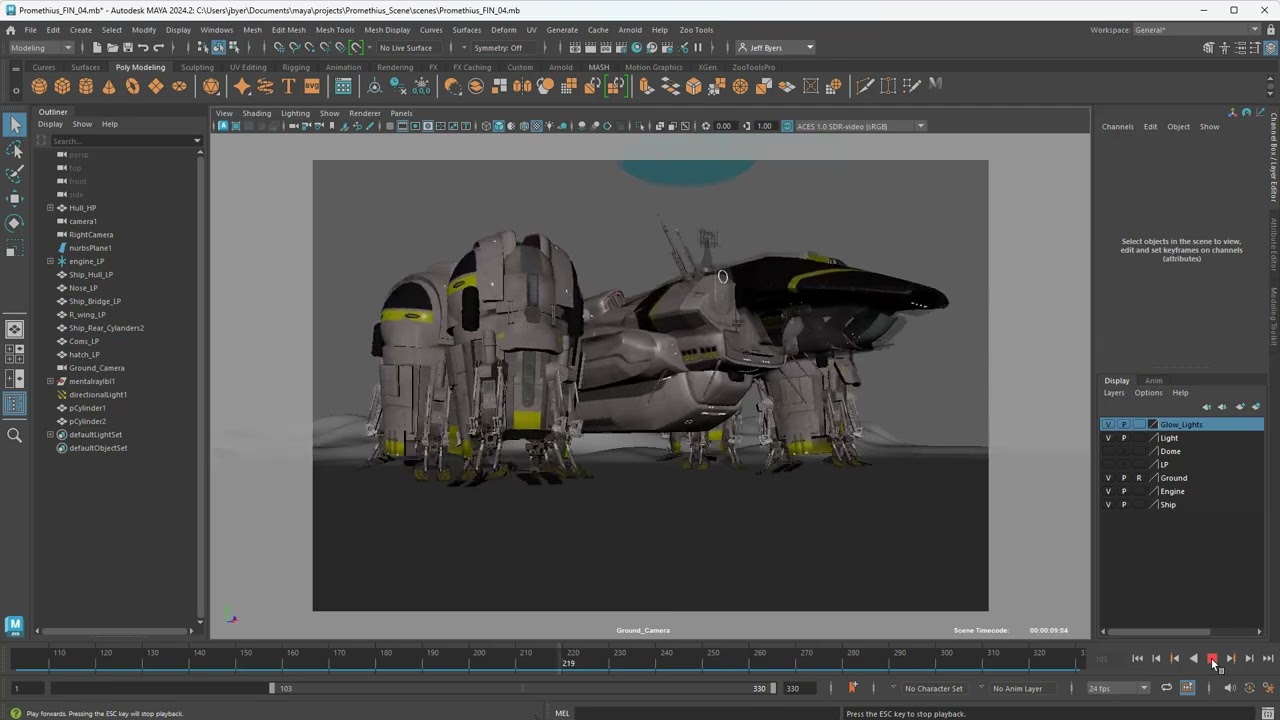Expand the Hull_HP node in Outliner
The width and height of the screenshot is (1280, 720).
pyautogui.click(x=50, y=208)
